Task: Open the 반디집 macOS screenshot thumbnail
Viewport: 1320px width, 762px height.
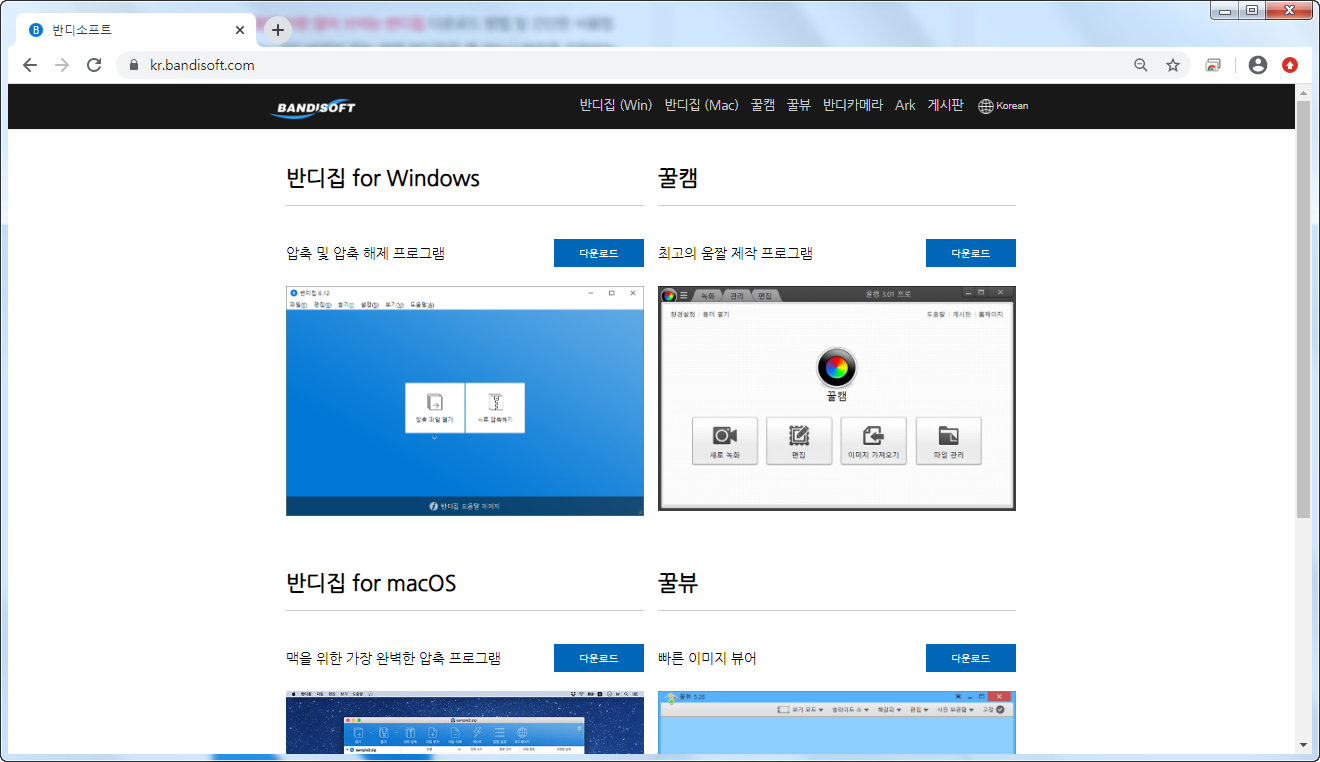Action: pyautogui.click(x=465, y=722)
